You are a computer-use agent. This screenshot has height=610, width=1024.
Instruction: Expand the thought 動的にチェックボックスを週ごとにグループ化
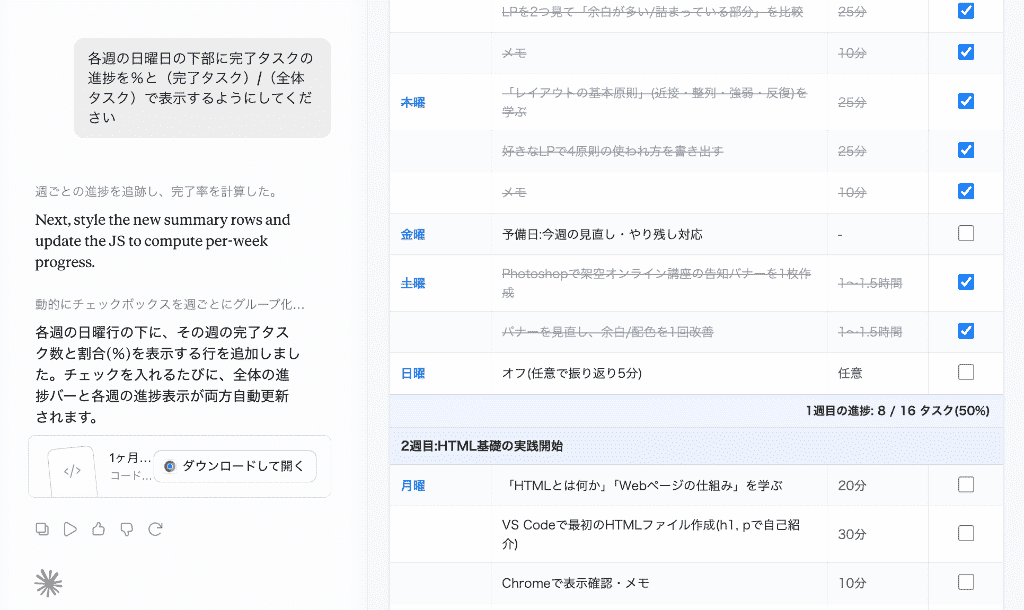pos(170,304)
